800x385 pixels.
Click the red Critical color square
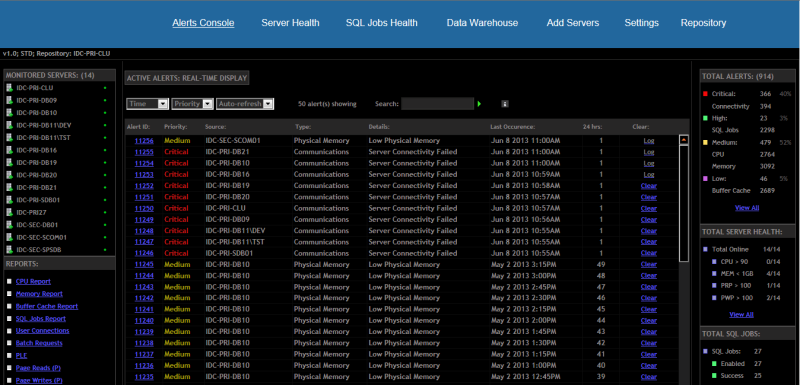tap(706, 94)
